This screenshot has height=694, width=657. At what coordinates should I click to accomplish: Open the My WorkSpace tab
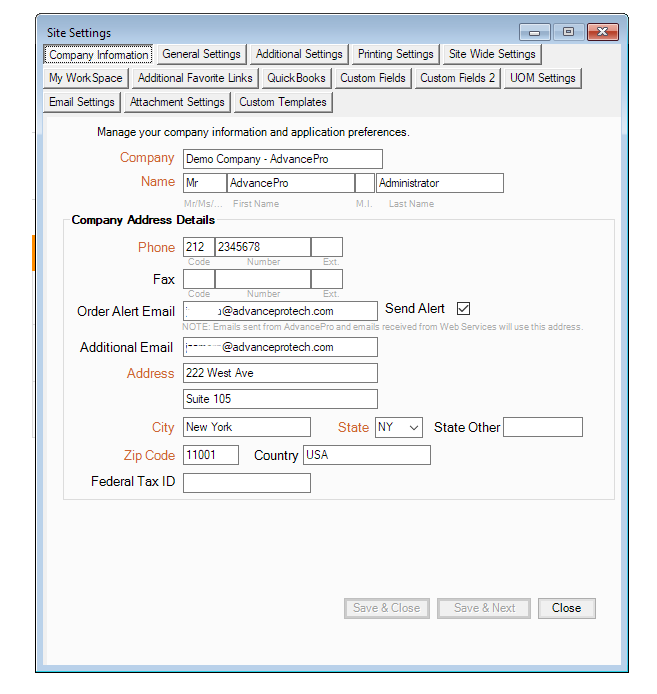pyautogui.click(x=86, y=78)
